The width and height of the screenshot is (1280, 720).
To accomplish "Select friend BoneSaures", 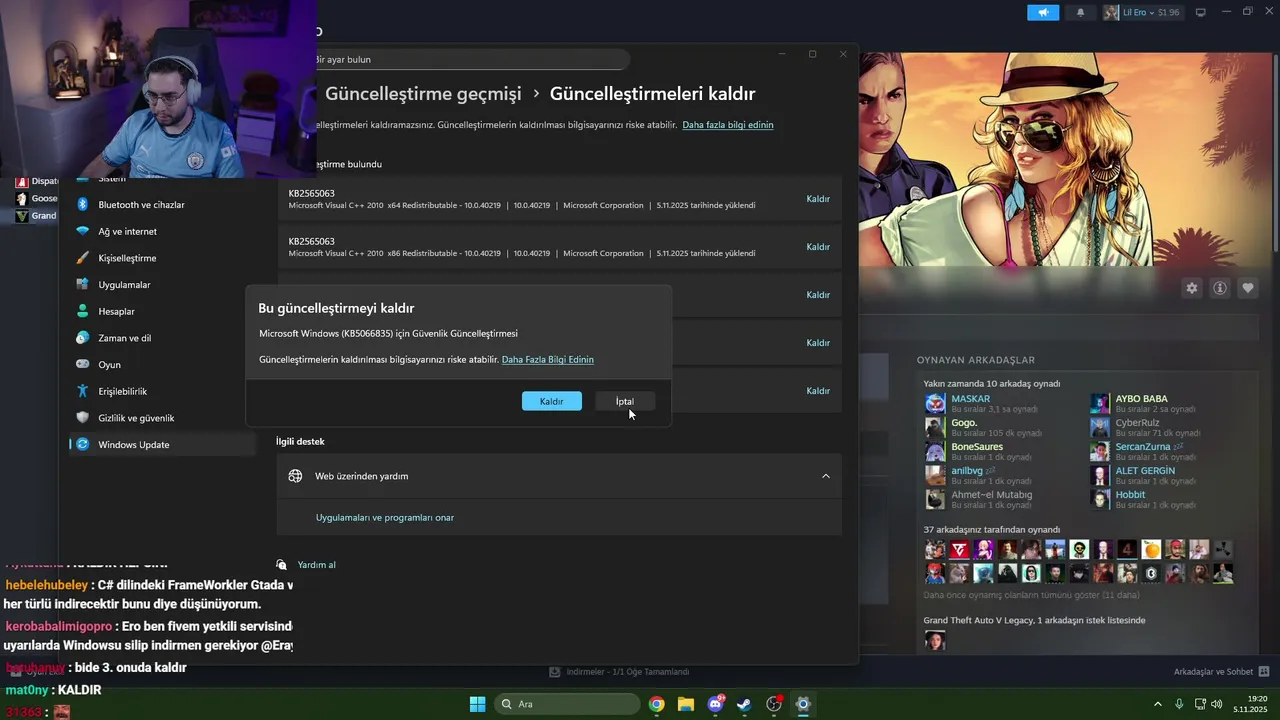I will click(x=977, y=447).
